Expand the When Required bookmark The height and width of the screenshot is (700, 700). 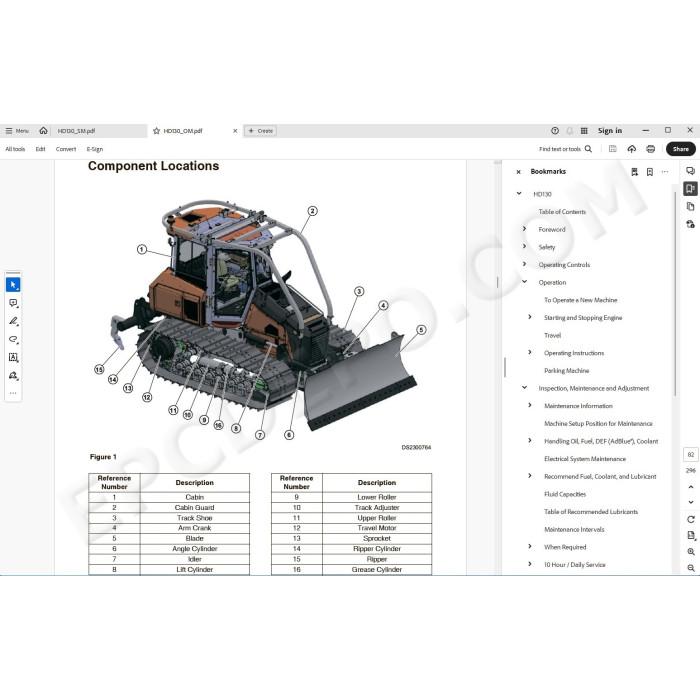[x=530, y=546]
